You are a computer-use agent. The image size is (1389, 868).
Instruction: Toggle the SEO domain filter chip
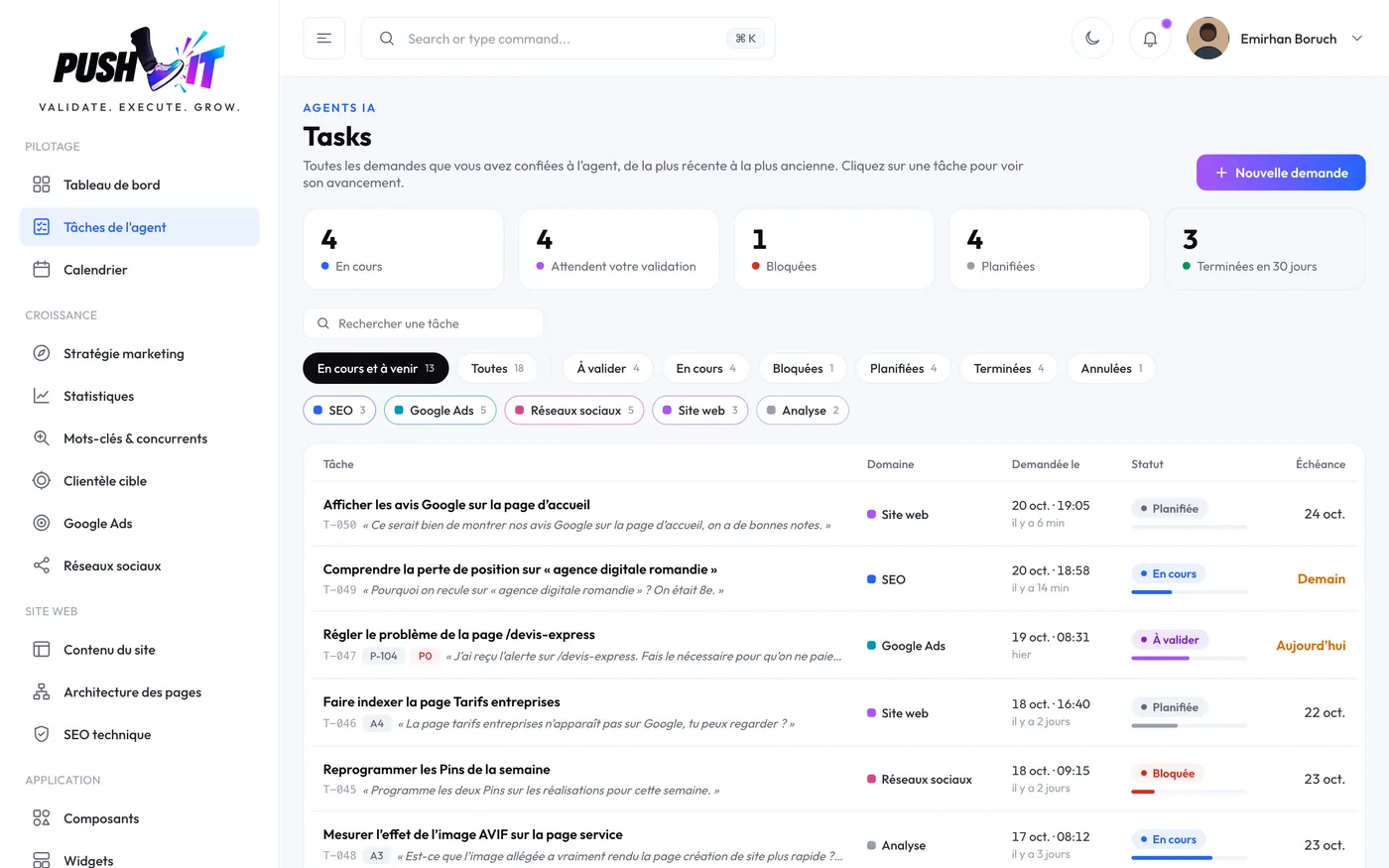339,411
